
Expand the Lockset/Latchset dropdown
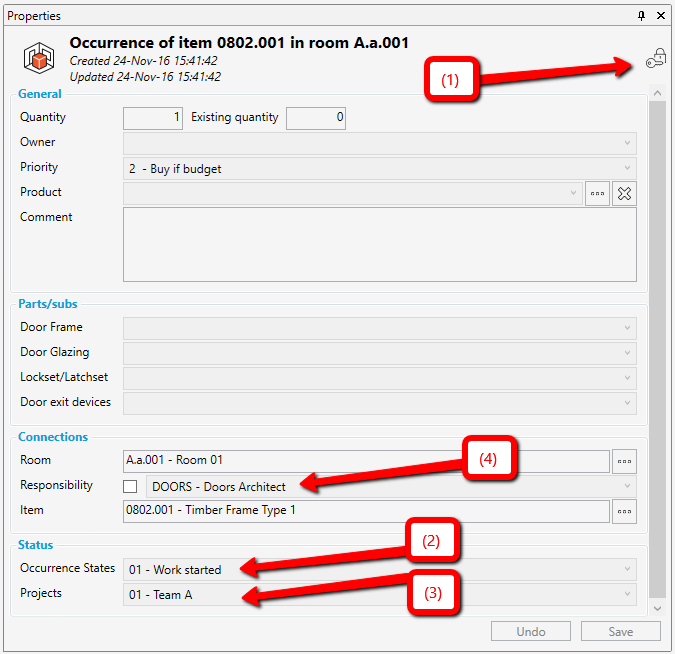[x=380, y=378]
